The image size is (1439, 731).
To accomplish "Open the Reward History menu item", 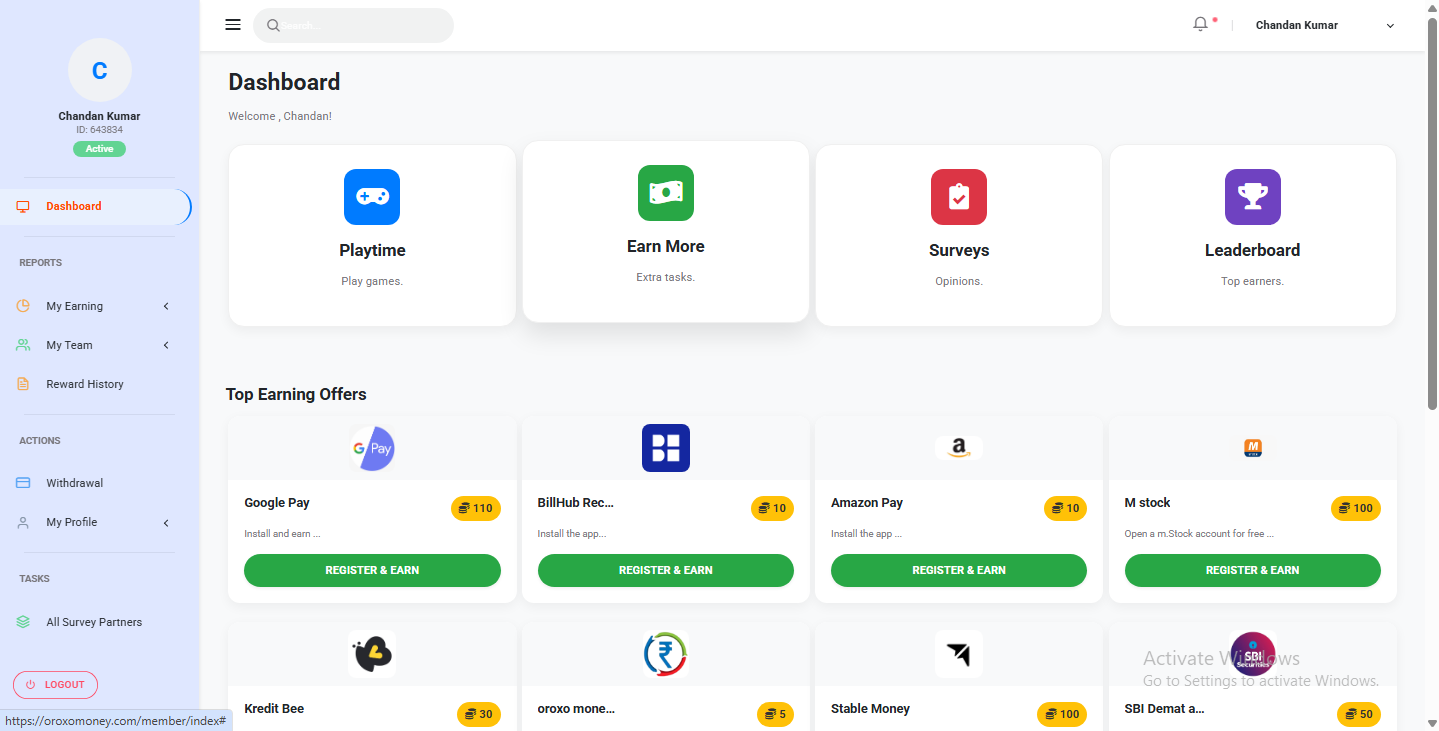I will pos(85,383).
